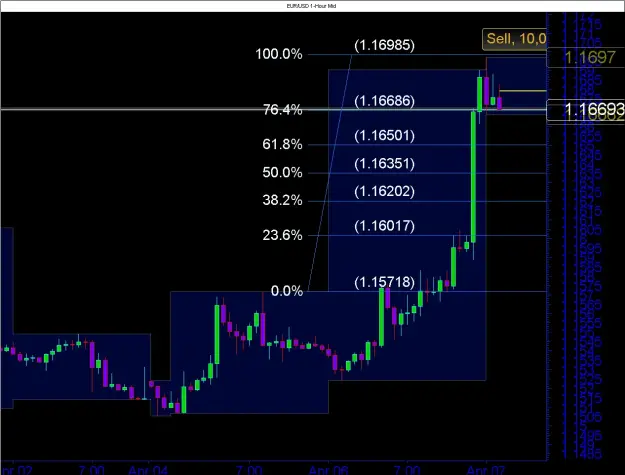The width and height of the screenshot is (625, 475).
Task: Click the (1.16017) price value
Action: [384, 226]
